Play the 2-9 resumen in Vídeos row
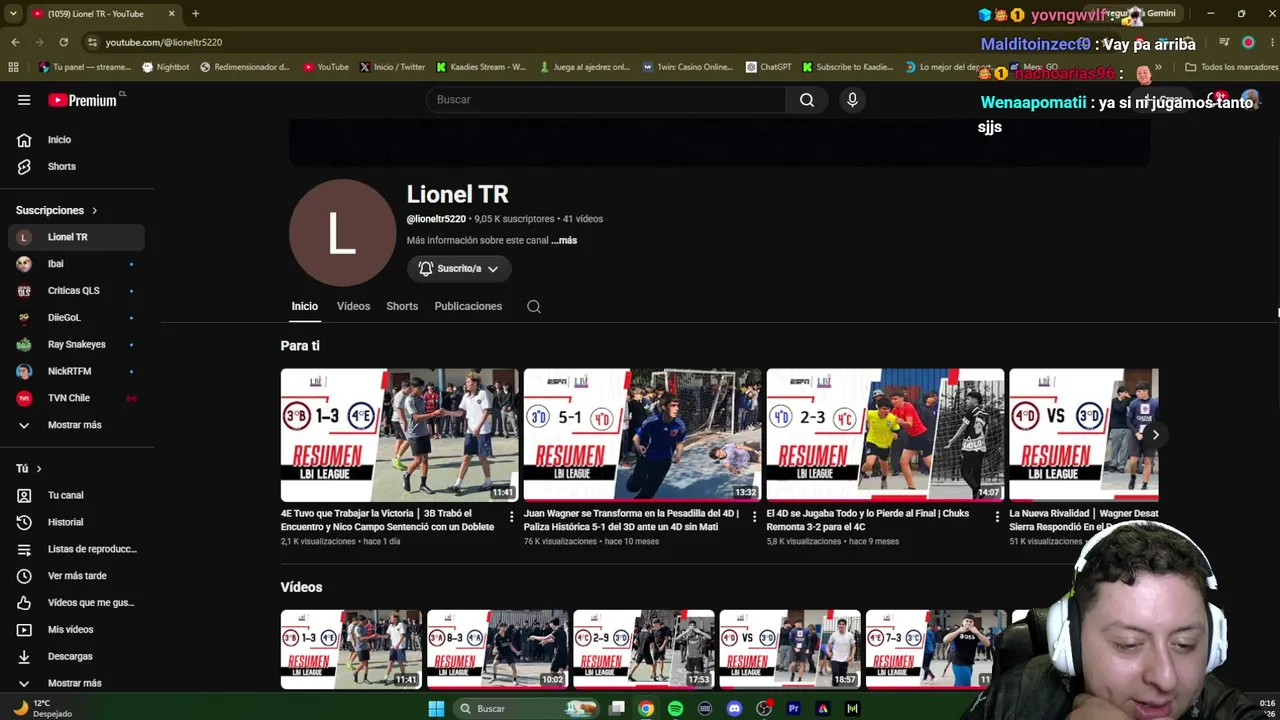The image size is (1280, 720). 644,650
